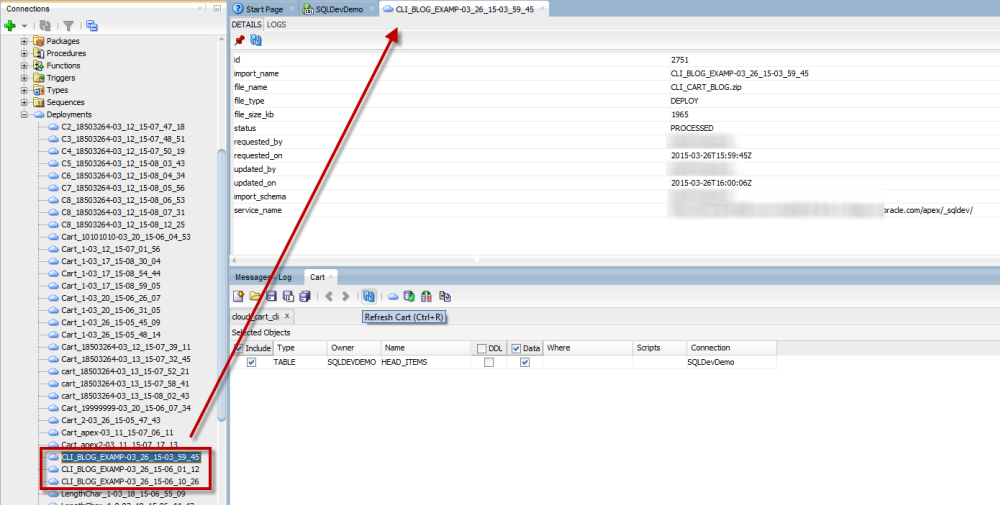This screenshot has height=505, width=1000.
Task: Click the New Cart icon
Action: pos(238,296)
